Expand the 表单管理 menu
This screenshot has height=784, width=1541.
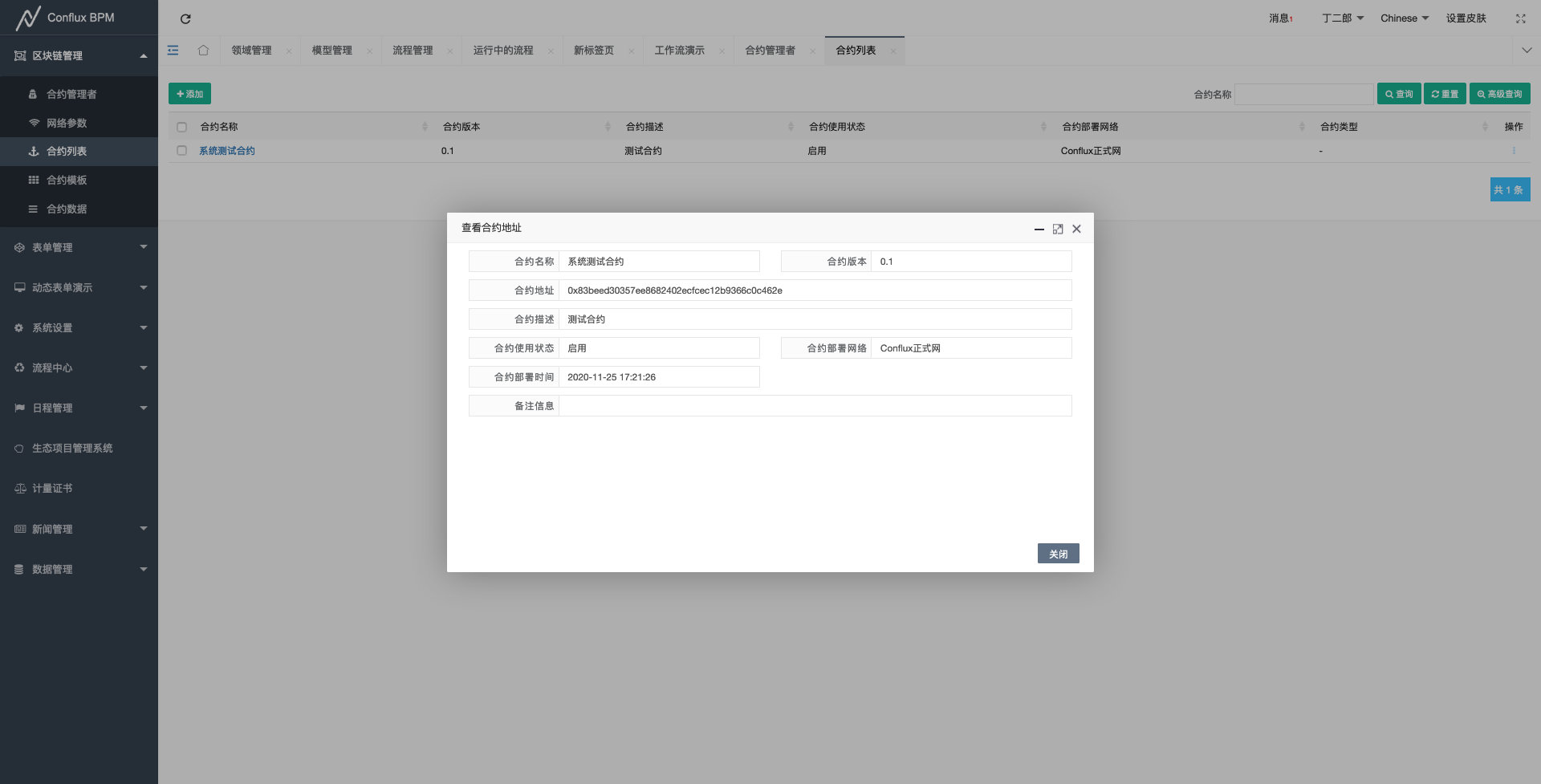(x=79, y=247)
